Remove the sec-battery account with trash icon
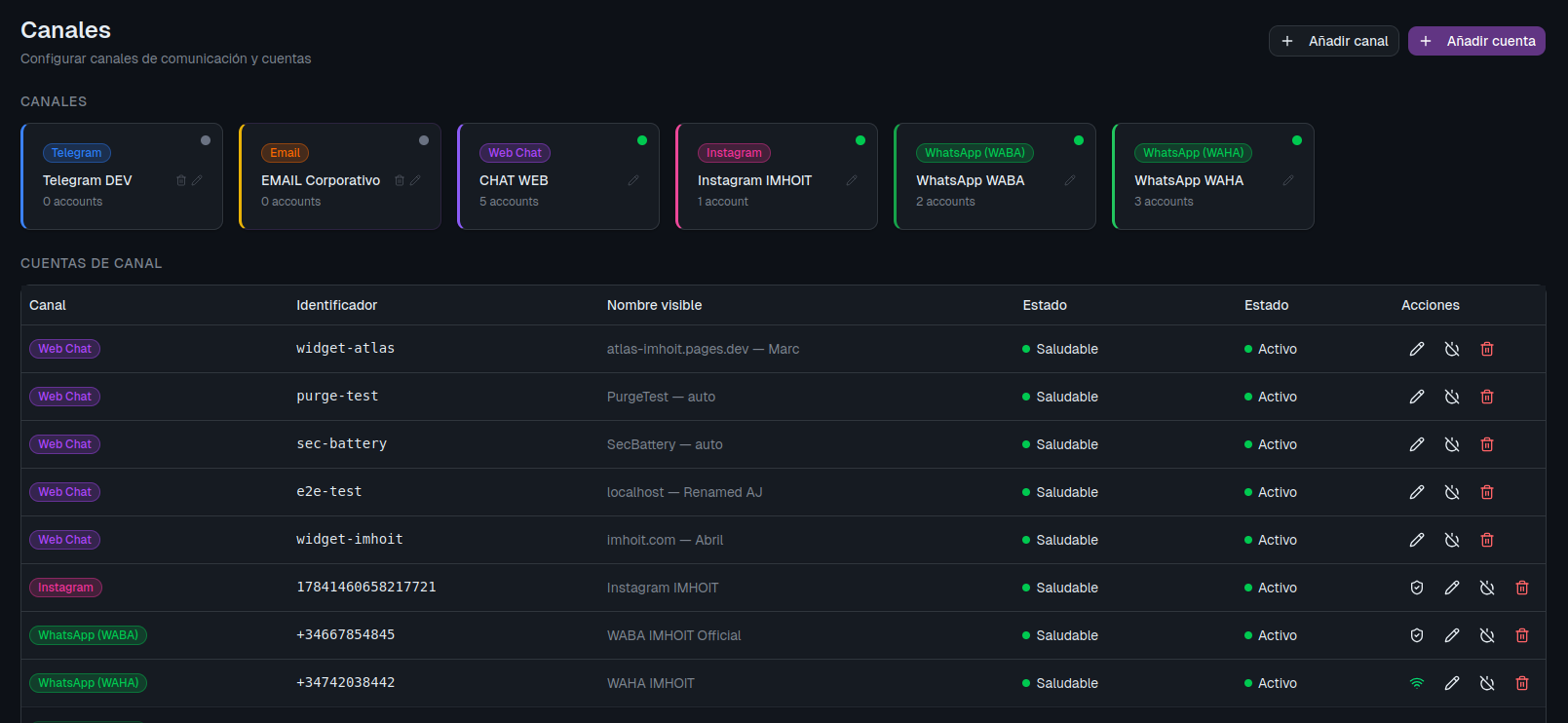 click(x=1487, y=444)
